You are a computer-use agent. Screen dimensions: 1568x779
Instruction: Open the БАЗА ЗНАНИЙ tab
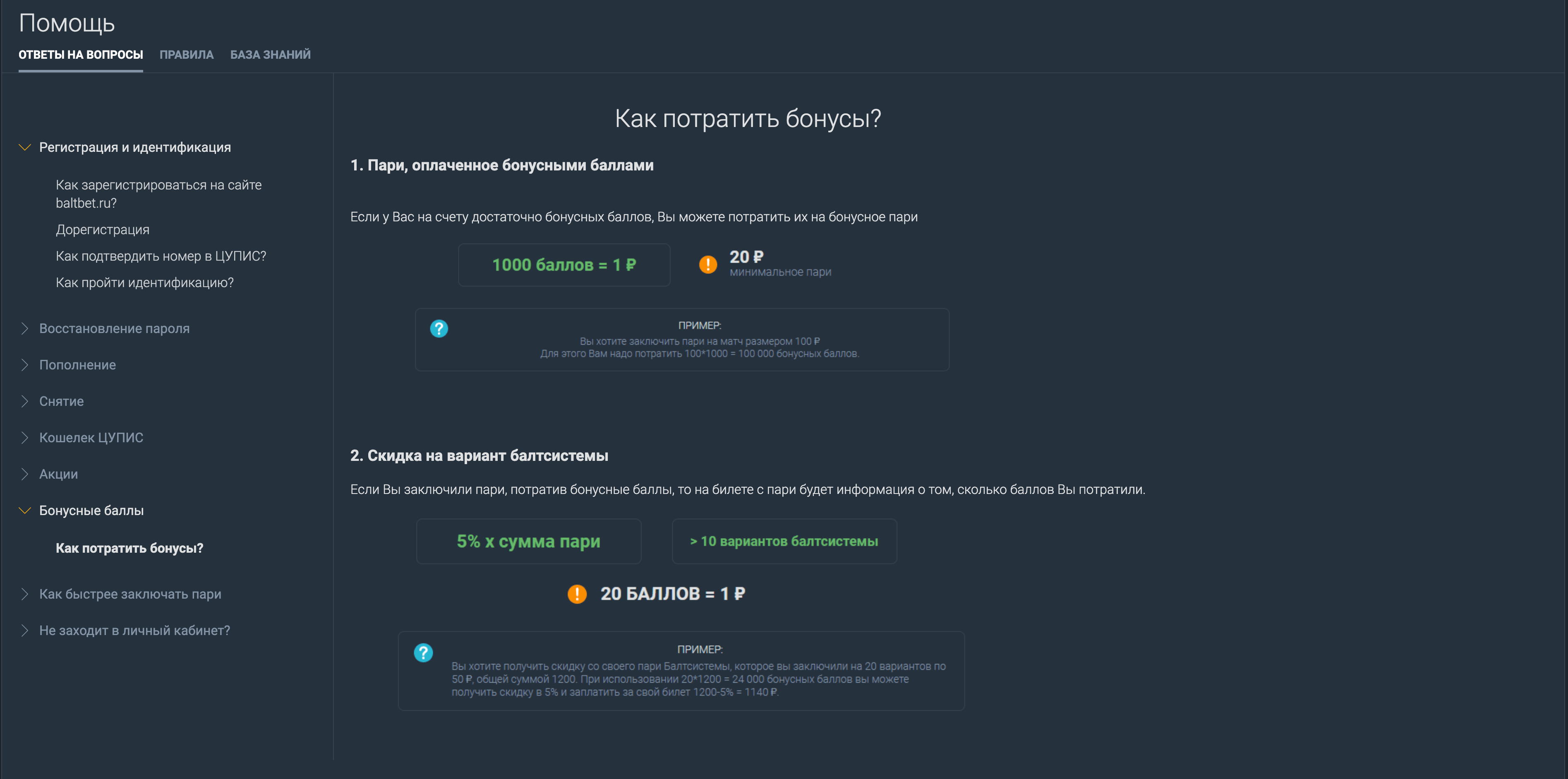click(x=270, y=55)
